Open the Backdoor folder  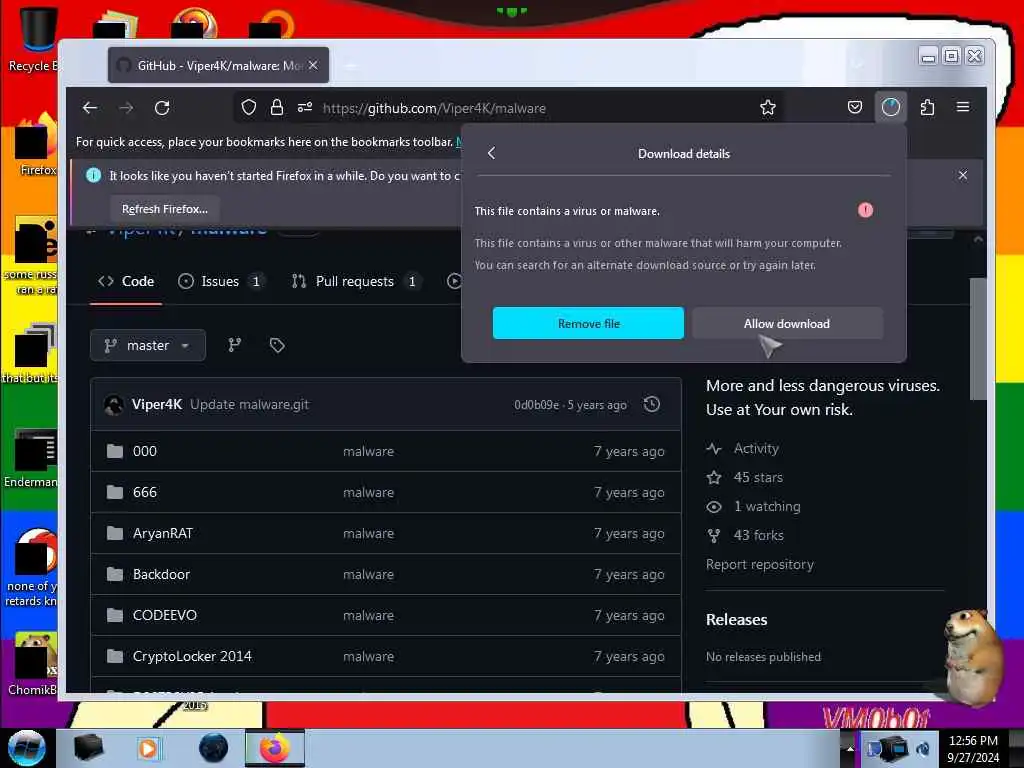(x=161, y=575)
